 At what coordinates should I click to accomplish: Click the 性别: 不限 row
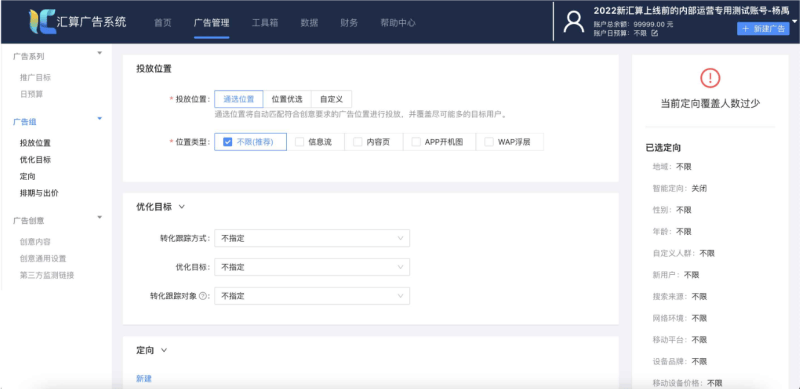coord(672,210)
